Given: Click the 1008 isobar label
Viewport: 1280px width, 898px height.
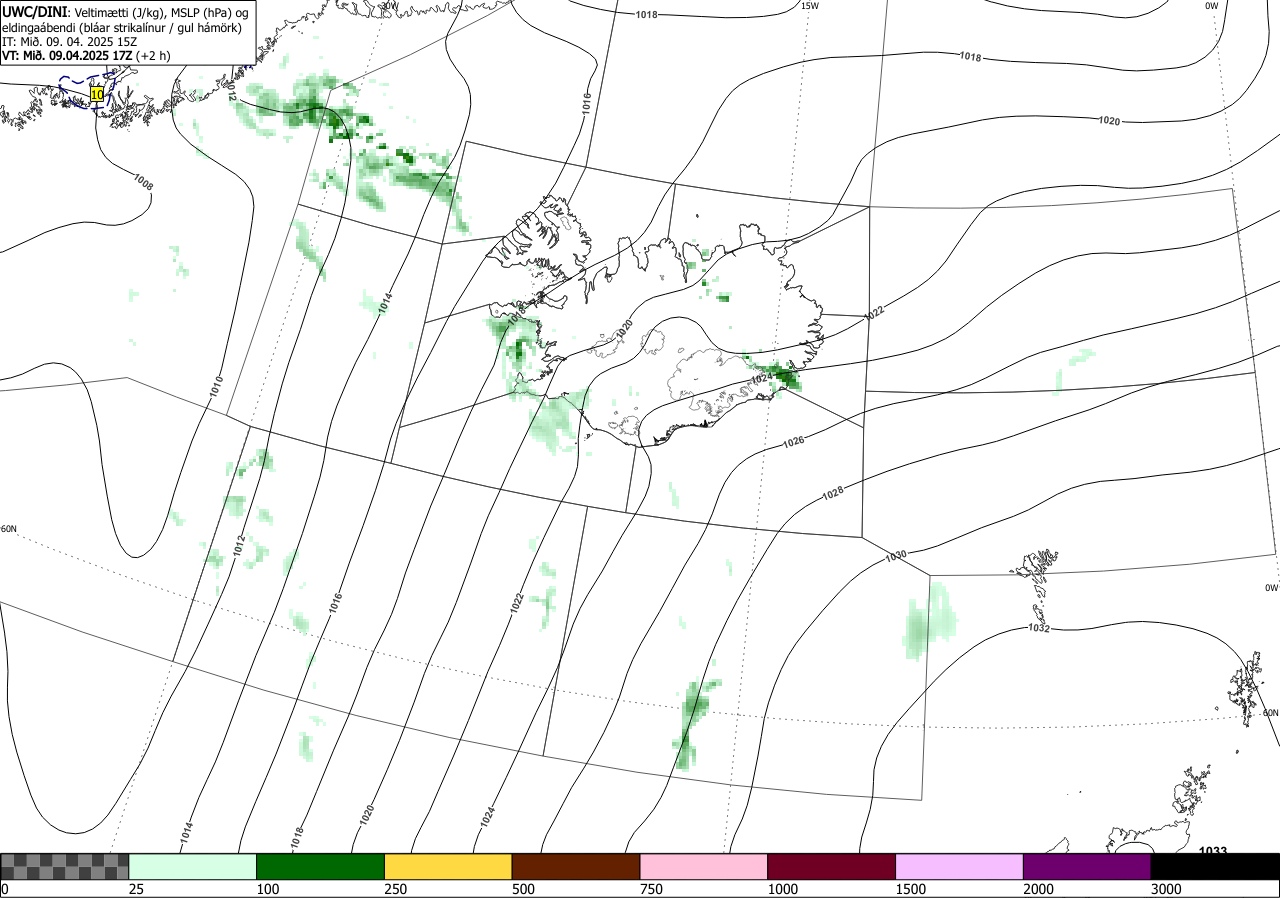Looking at the screenshot, I should coord(142,181).
